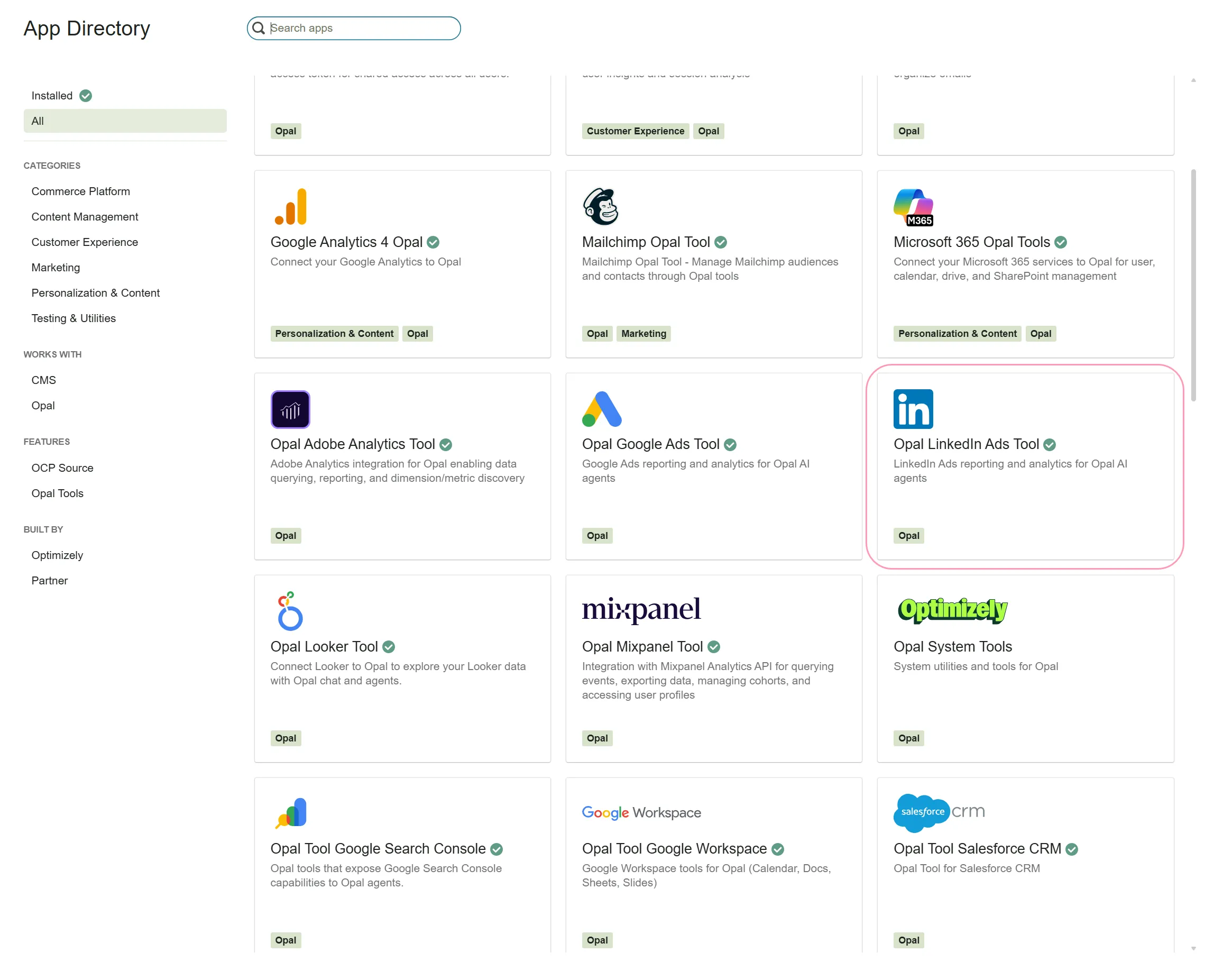This screenshot has height=980, width=1214.
Task: Click the Mailchimp monkey logo icon
Action: click(x=601, y=207)
